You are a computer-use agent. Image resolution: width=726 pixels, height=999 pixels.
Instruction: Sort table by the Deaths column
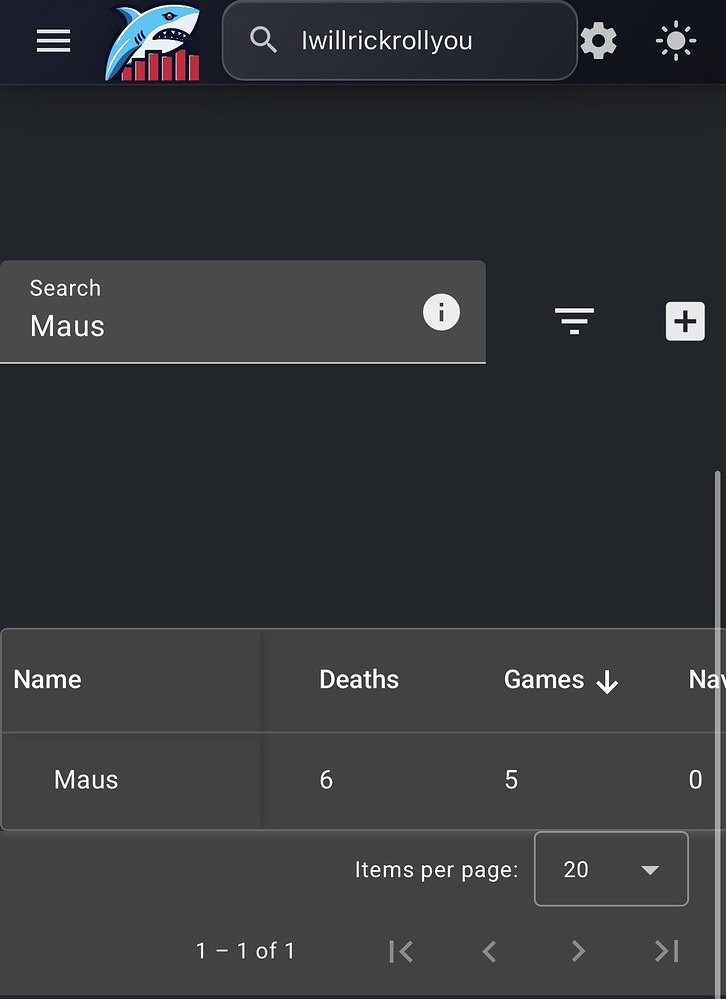tap(359, 680)
